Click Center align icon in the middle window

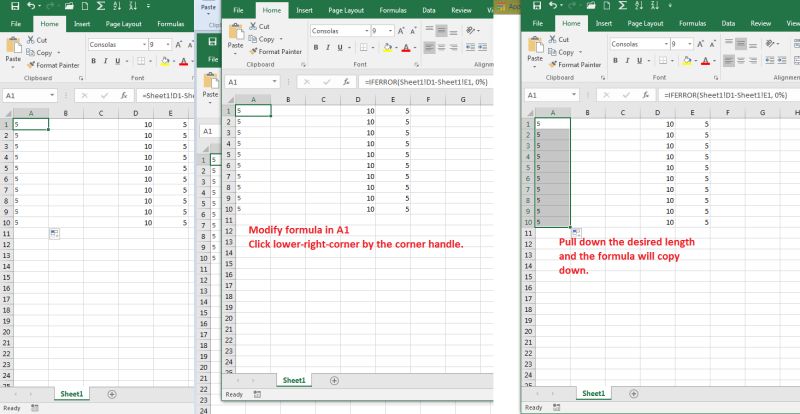[x=442, y=47]
